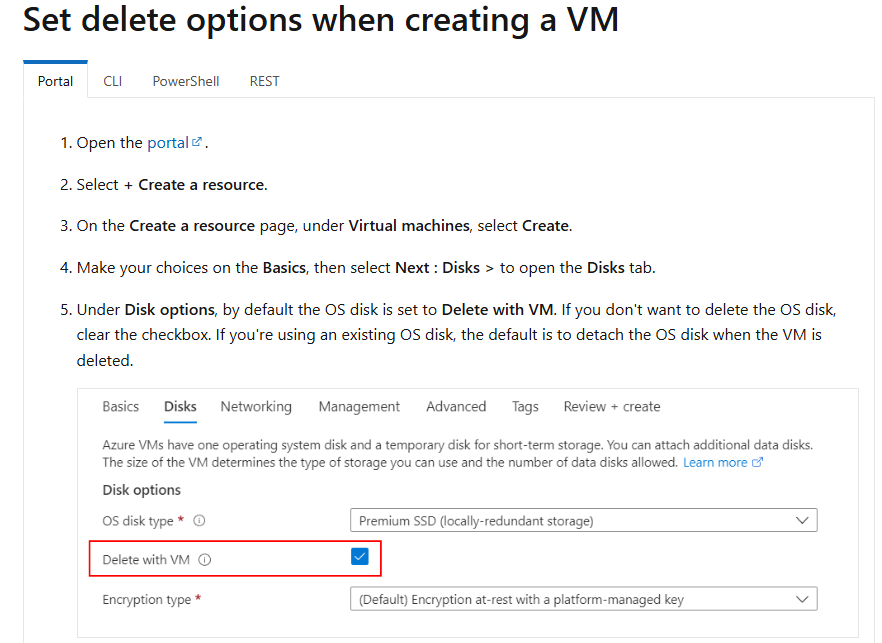Open the Advanced tab
The image size is (882, 643).
(x=456, y=407)
